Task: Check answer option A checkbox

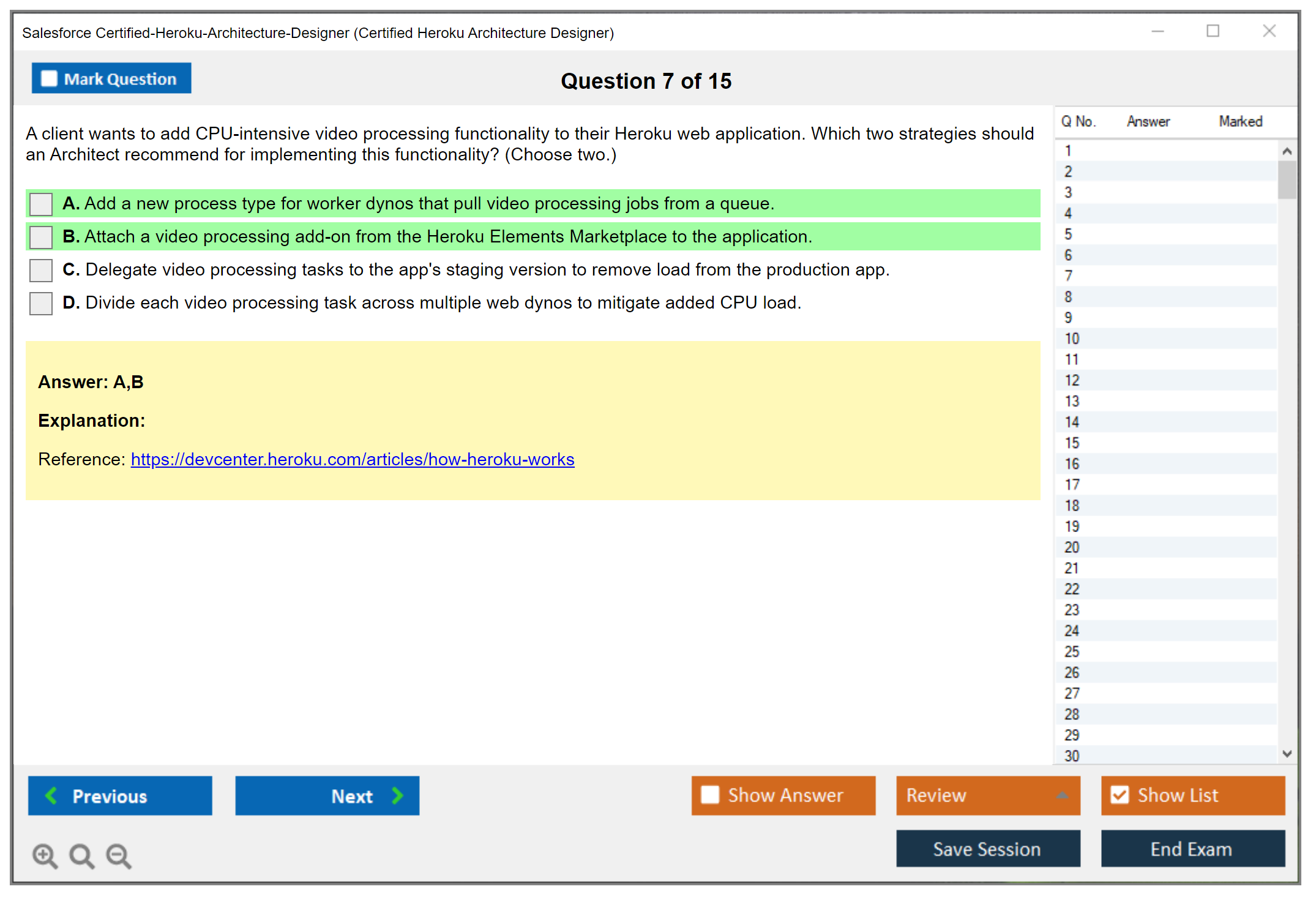Action: 41,204
